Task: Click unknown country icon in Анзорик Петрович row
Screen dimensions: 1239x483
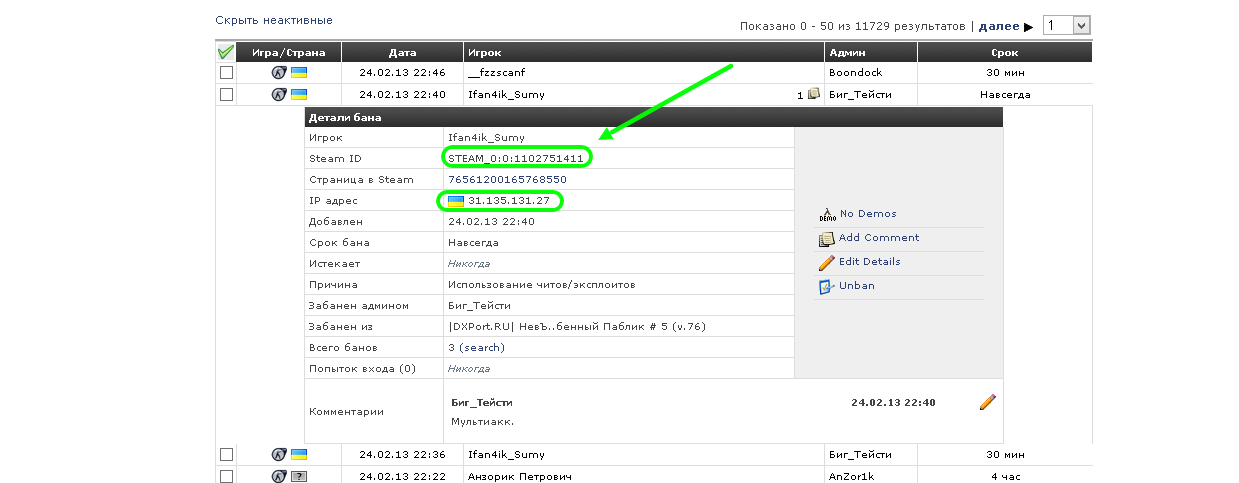Action: (x=299, y=476)
